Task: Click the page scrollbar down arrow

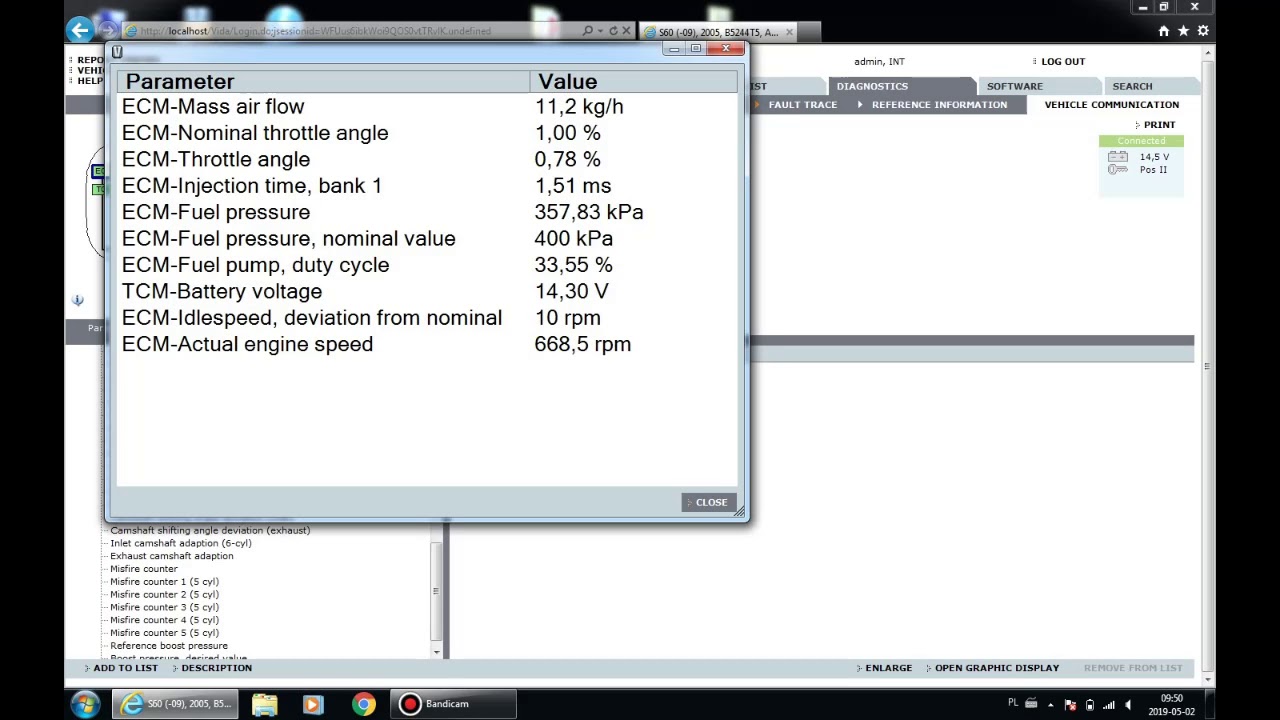Action: [x=1208, y=679]
